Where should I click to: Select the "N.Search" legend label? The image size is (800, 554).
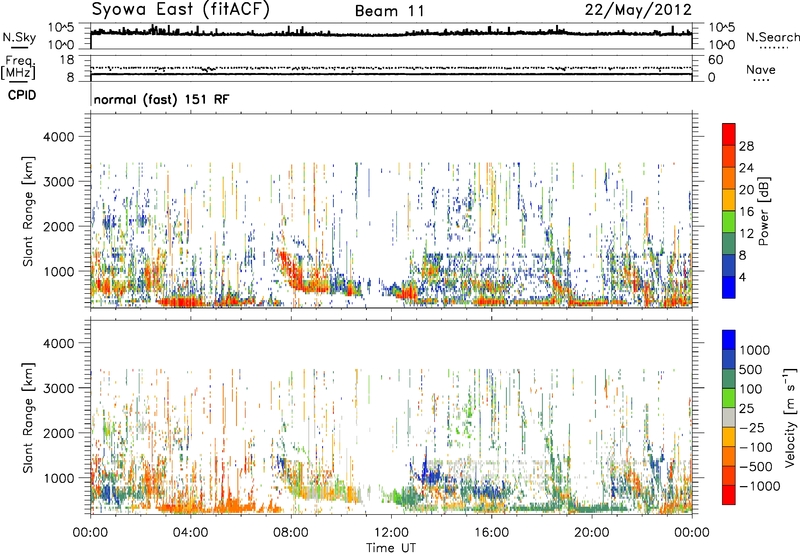[772, 37]
